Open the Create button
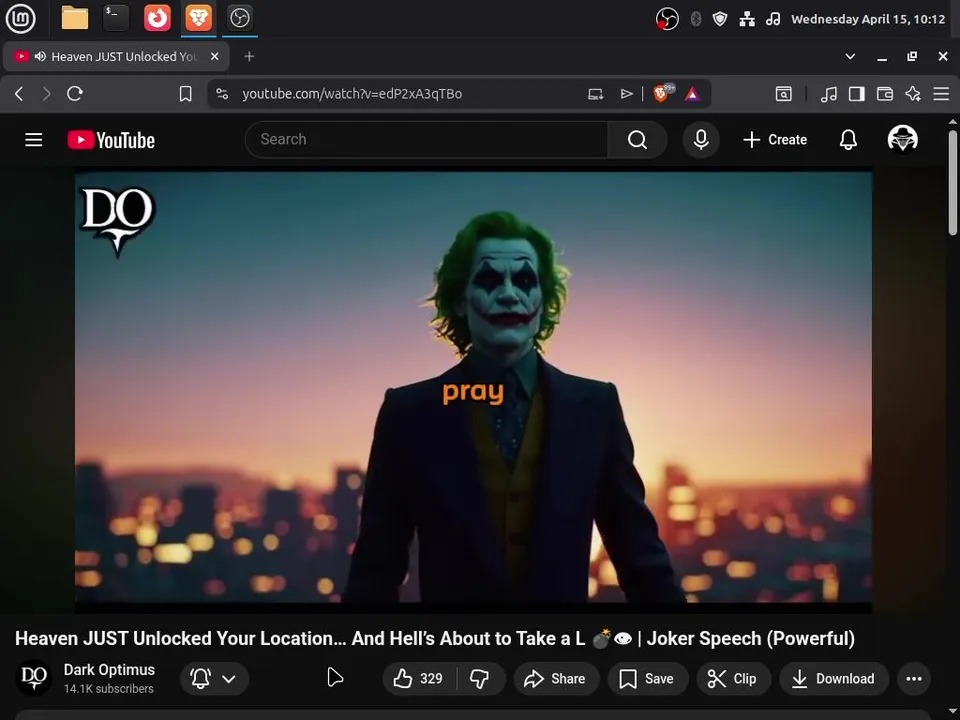The width and height of the screenshot is (960, 720). point(775,140)
